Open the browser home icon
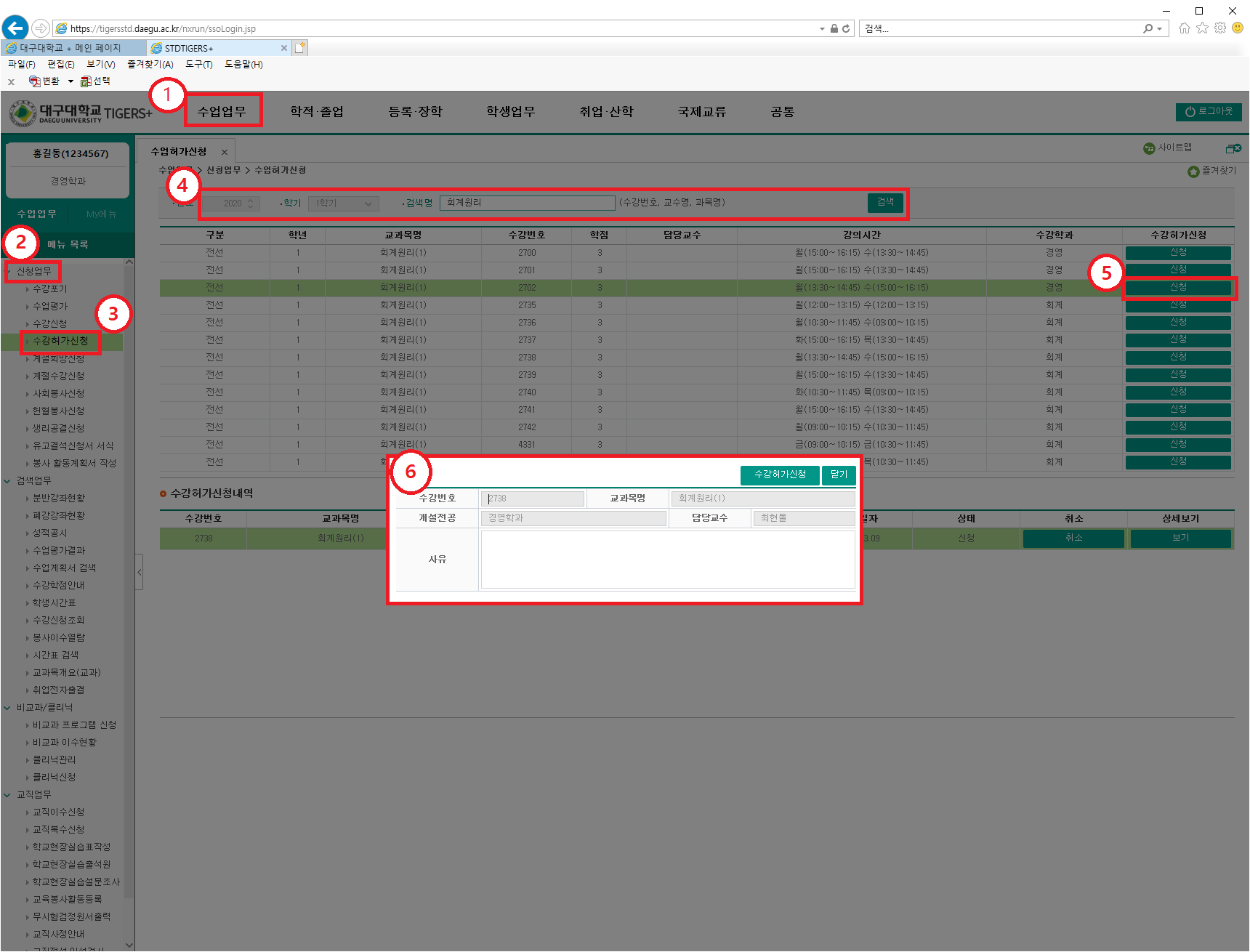Image resolution: width=1250 pixels, height=952 pixels. (x=1185, y=28)
